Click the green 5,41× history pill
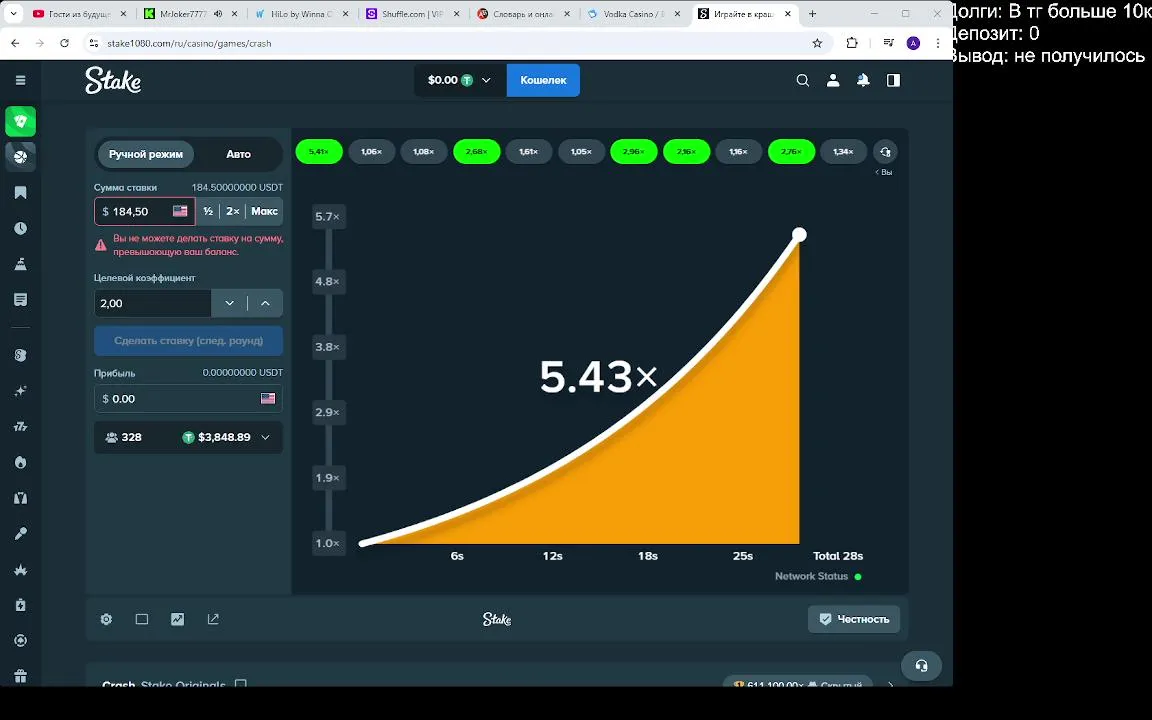This screenshot has width=1152, height=720. coord(319,151)
